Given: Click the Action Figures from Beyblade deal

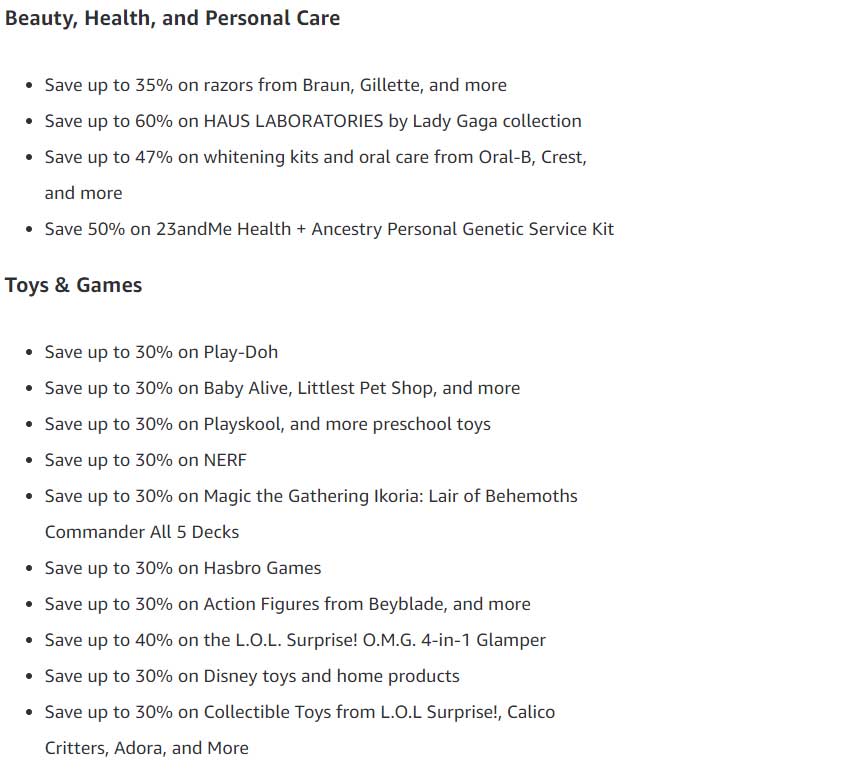Looking at the screenshot, I should click(287, 604).
